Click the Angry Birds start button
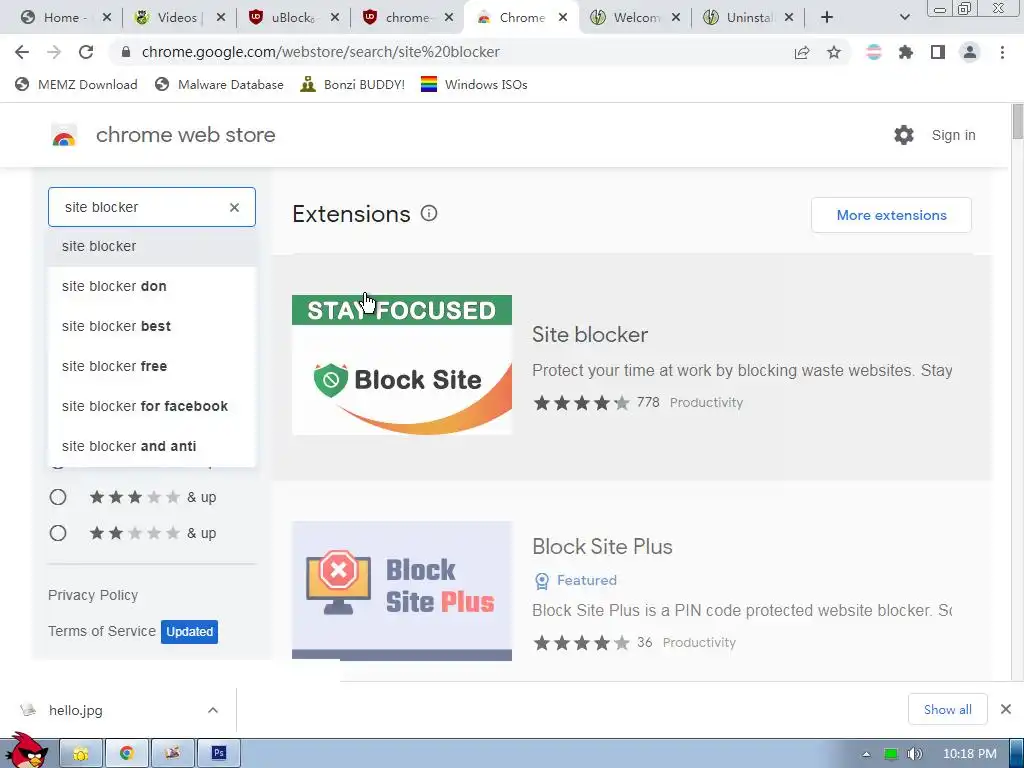The height and width of the screenshot is (768, 1024). coord(26,751)
